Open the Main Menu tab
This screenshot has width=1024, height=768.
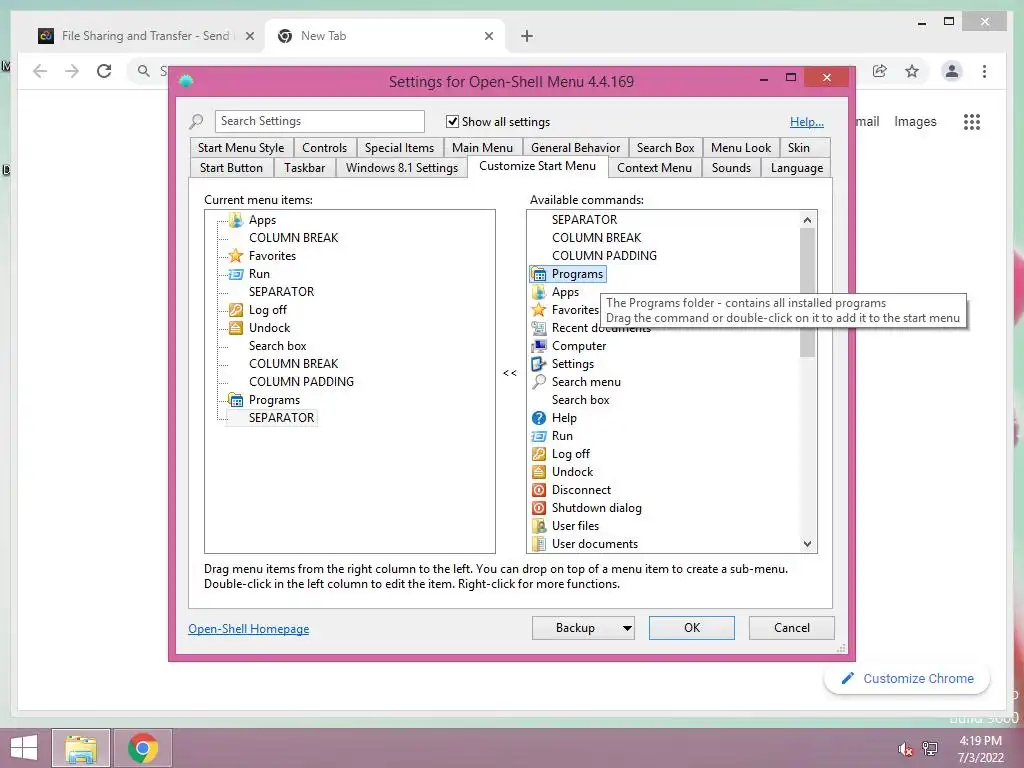pyautogui.click(x=483, y=148)
